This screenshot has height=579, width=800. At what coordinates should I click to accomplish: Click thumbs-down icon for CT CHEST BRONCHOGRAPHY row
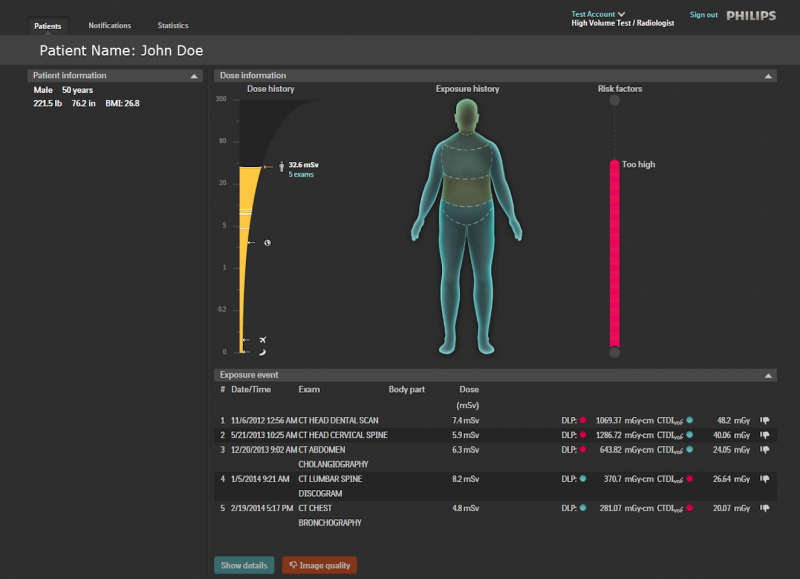click(765, 508)
